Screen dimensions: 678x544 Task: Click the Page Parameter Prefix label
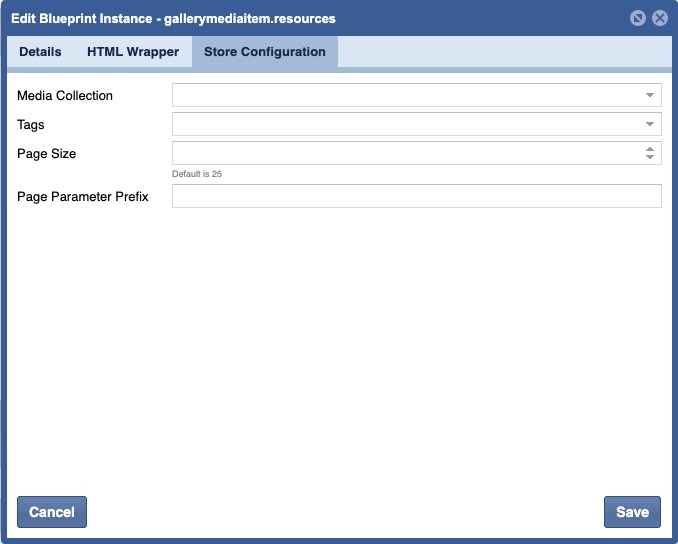[x=83, y=197]
